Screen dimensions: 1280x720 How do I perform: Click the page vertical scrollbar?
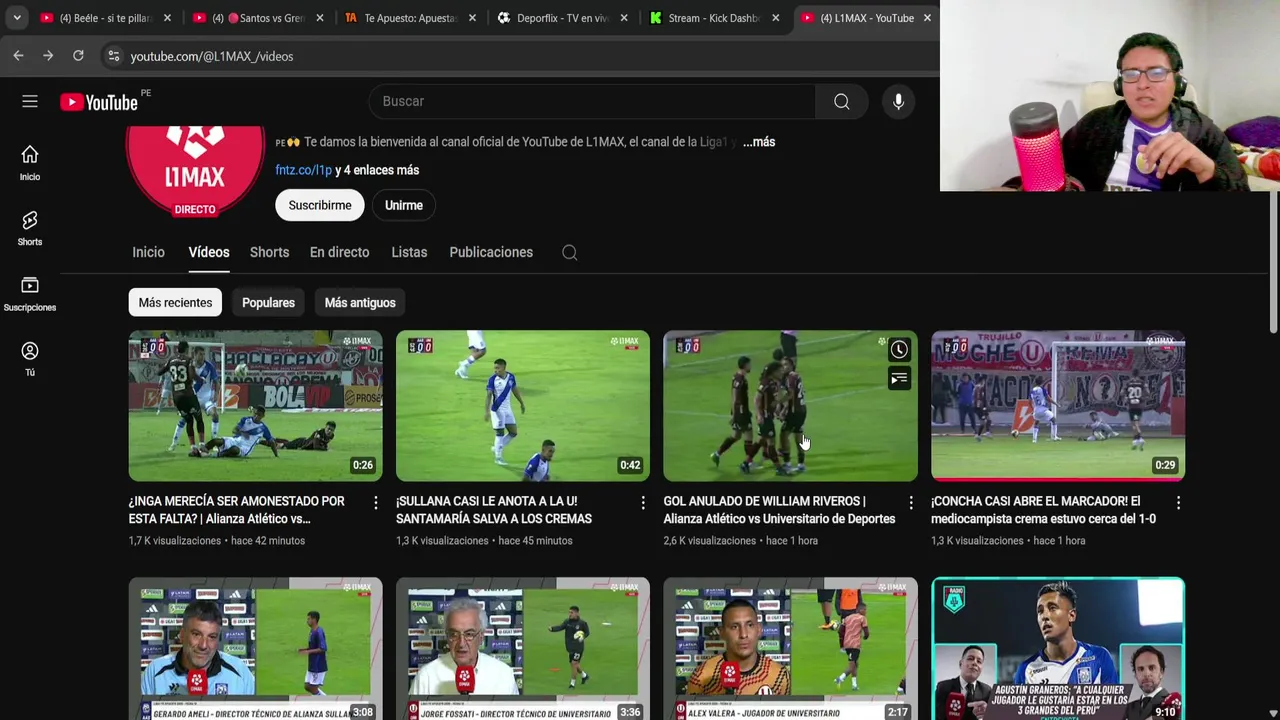click(1273, 262)
